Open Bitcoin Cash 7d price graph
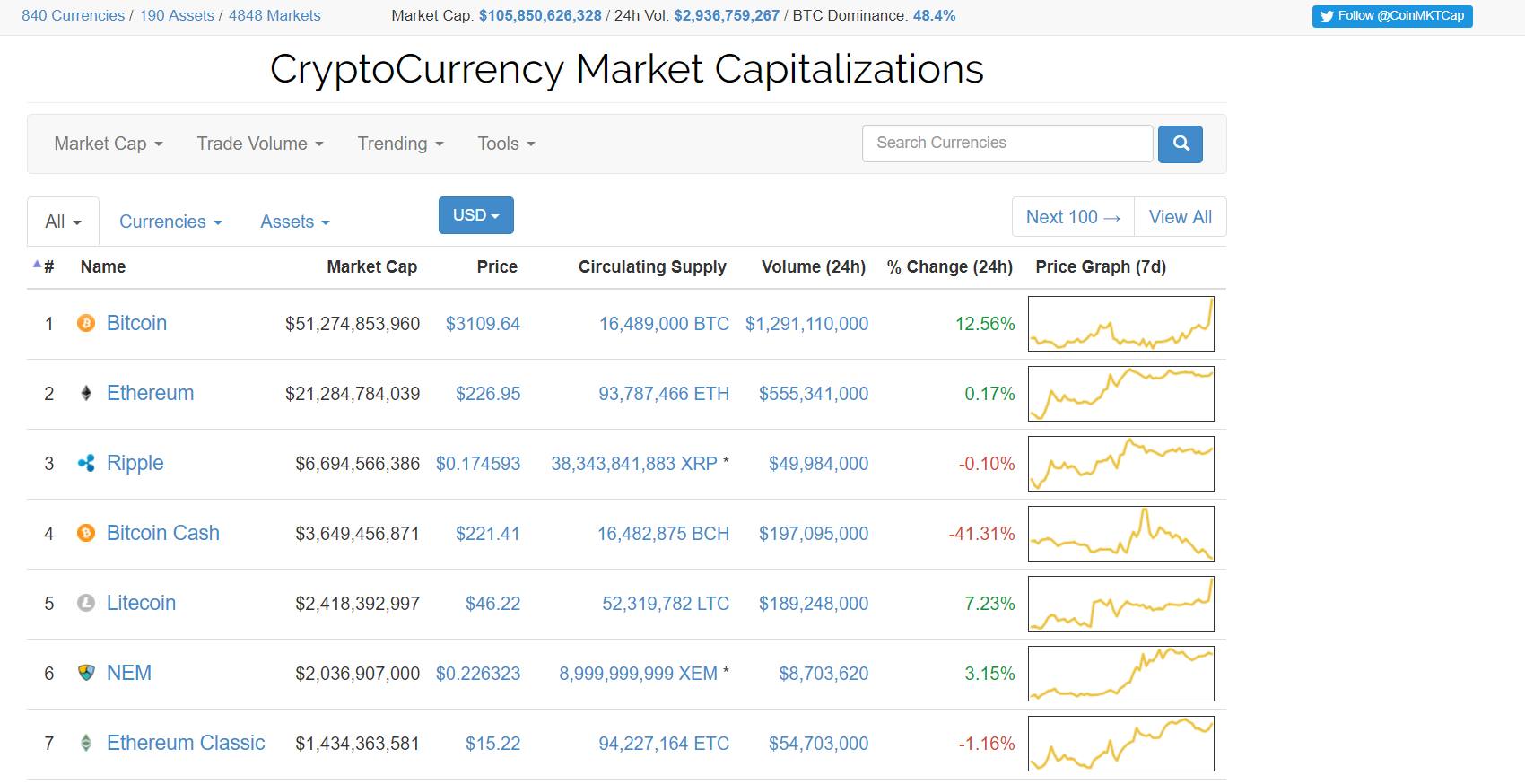 click(x=1121, y=534)
